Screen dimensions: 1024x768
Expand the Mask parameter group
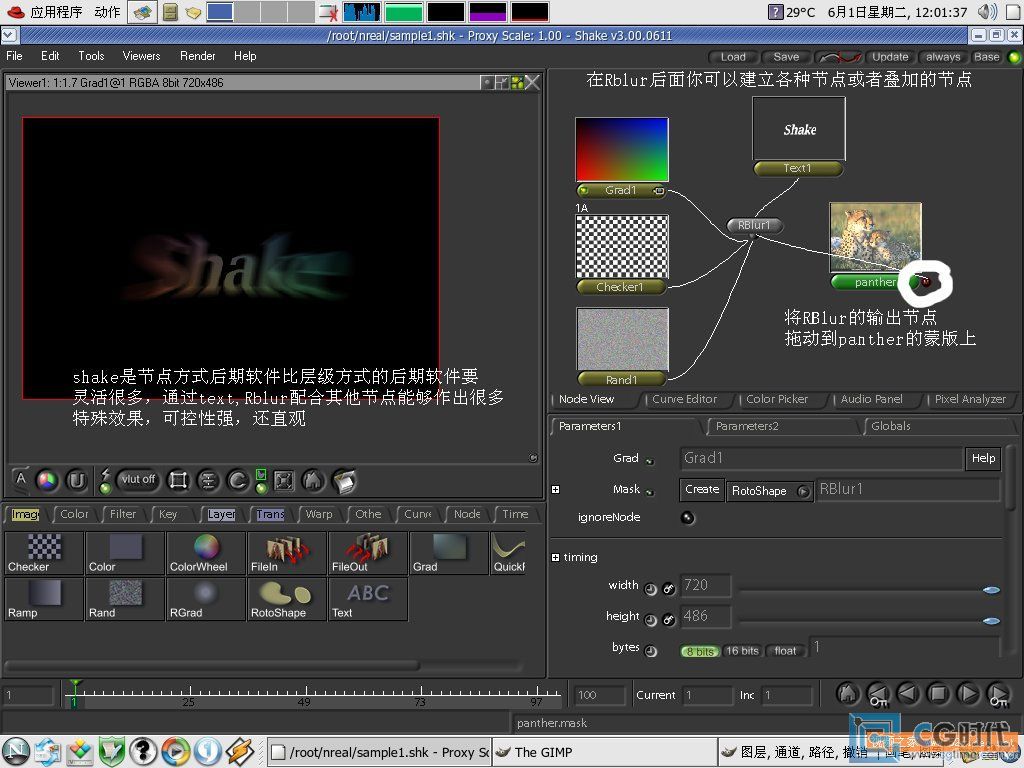coord(555,490)
